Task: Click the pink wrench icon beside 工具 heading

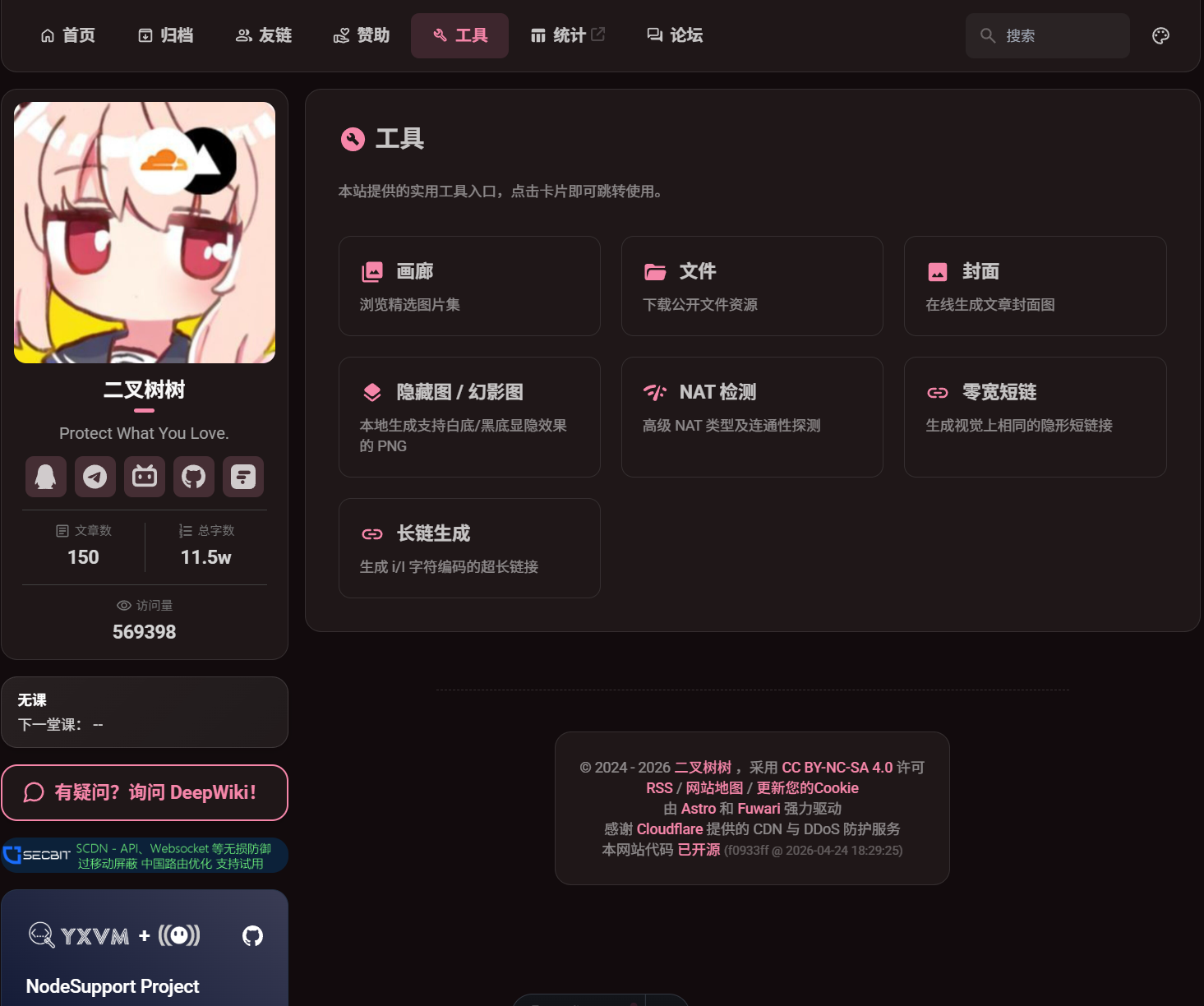Action: 353,139
